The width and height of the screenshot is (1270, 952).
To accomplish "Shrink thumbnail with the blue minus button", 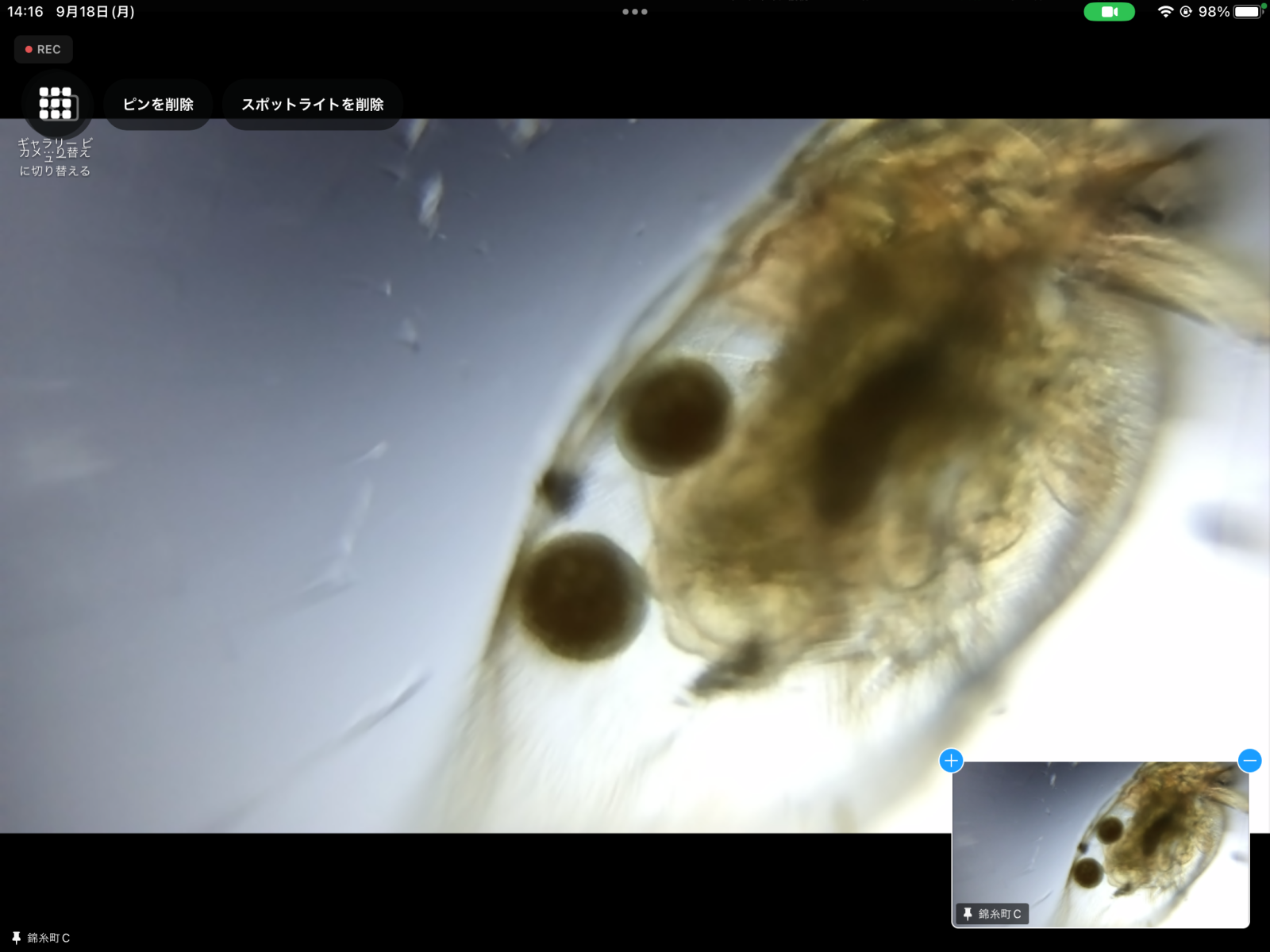I will point(1249,761).
